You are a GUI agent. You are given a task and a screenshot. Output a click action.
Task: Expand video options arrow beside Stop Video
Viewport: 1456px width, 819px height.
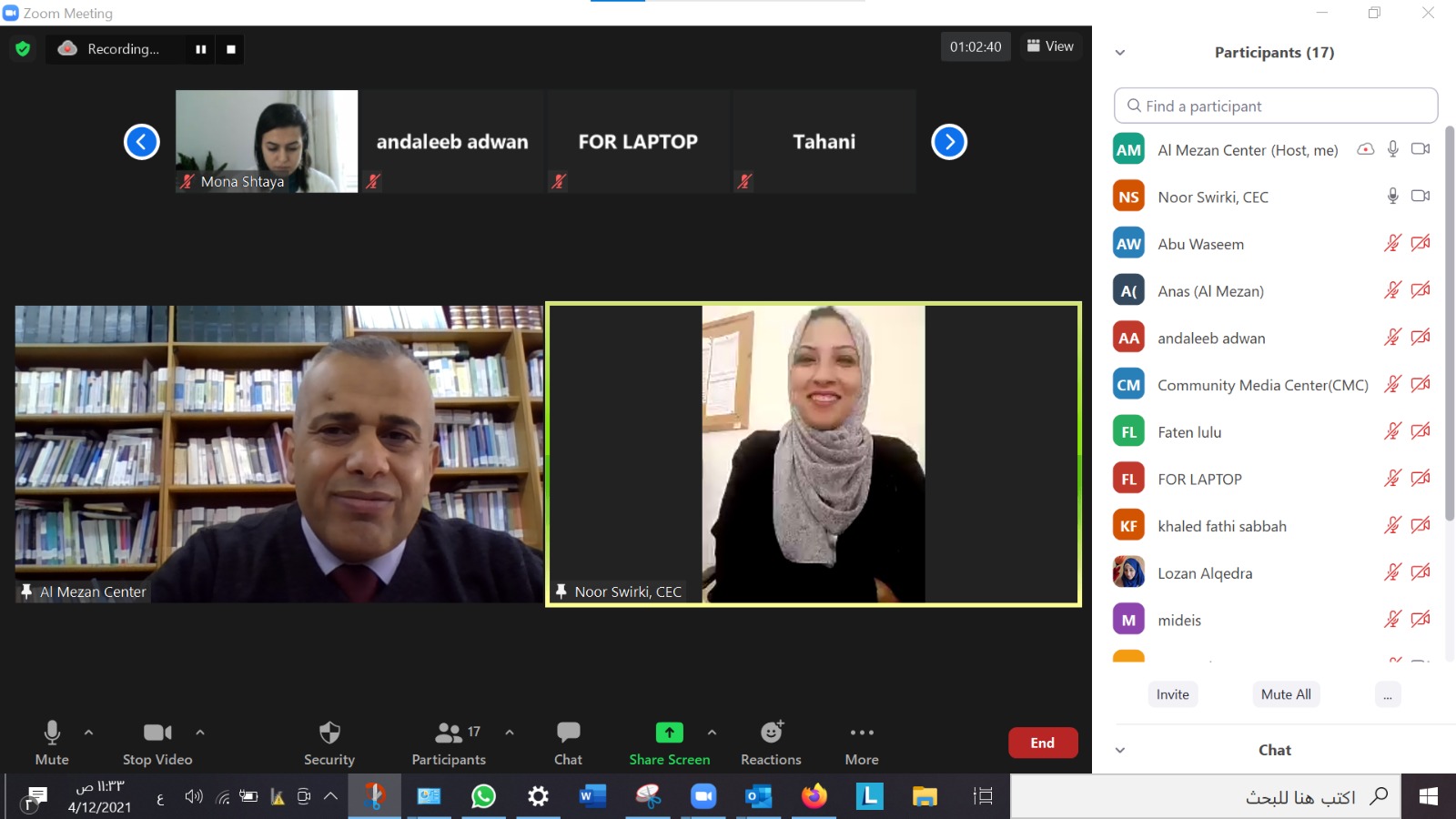click(x=200, y=732)
